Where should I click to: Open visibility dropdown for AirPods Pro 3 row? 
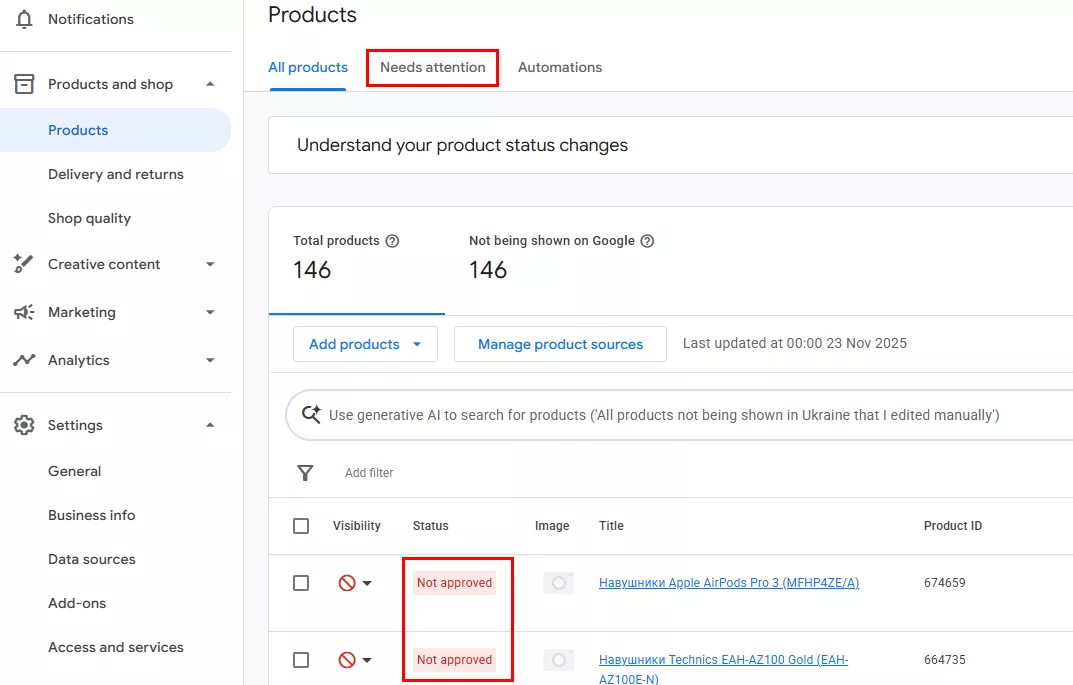pos(355,583)
